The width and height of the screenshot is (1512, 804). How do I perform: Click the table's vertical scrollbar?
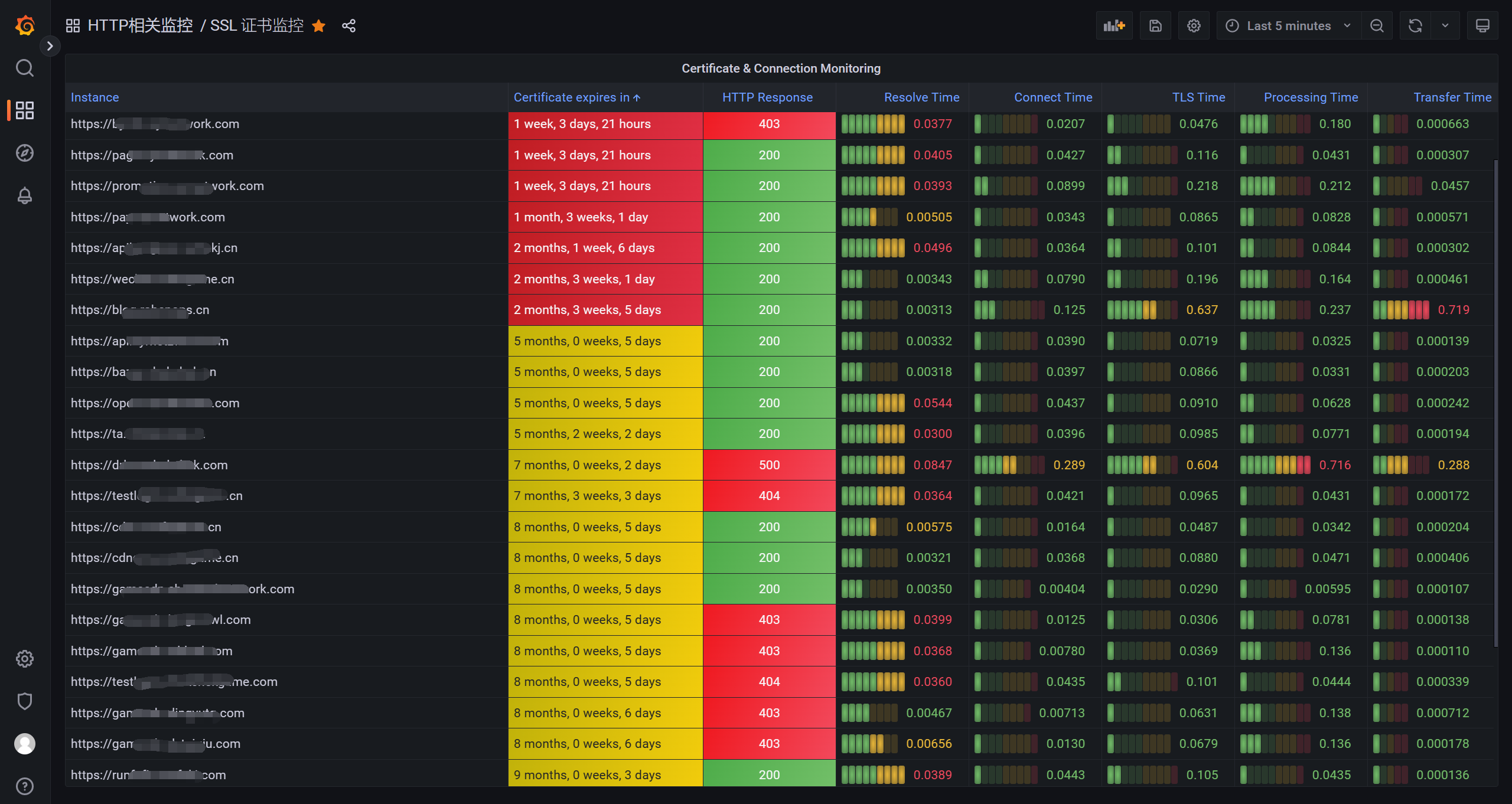coord(1495,403)
